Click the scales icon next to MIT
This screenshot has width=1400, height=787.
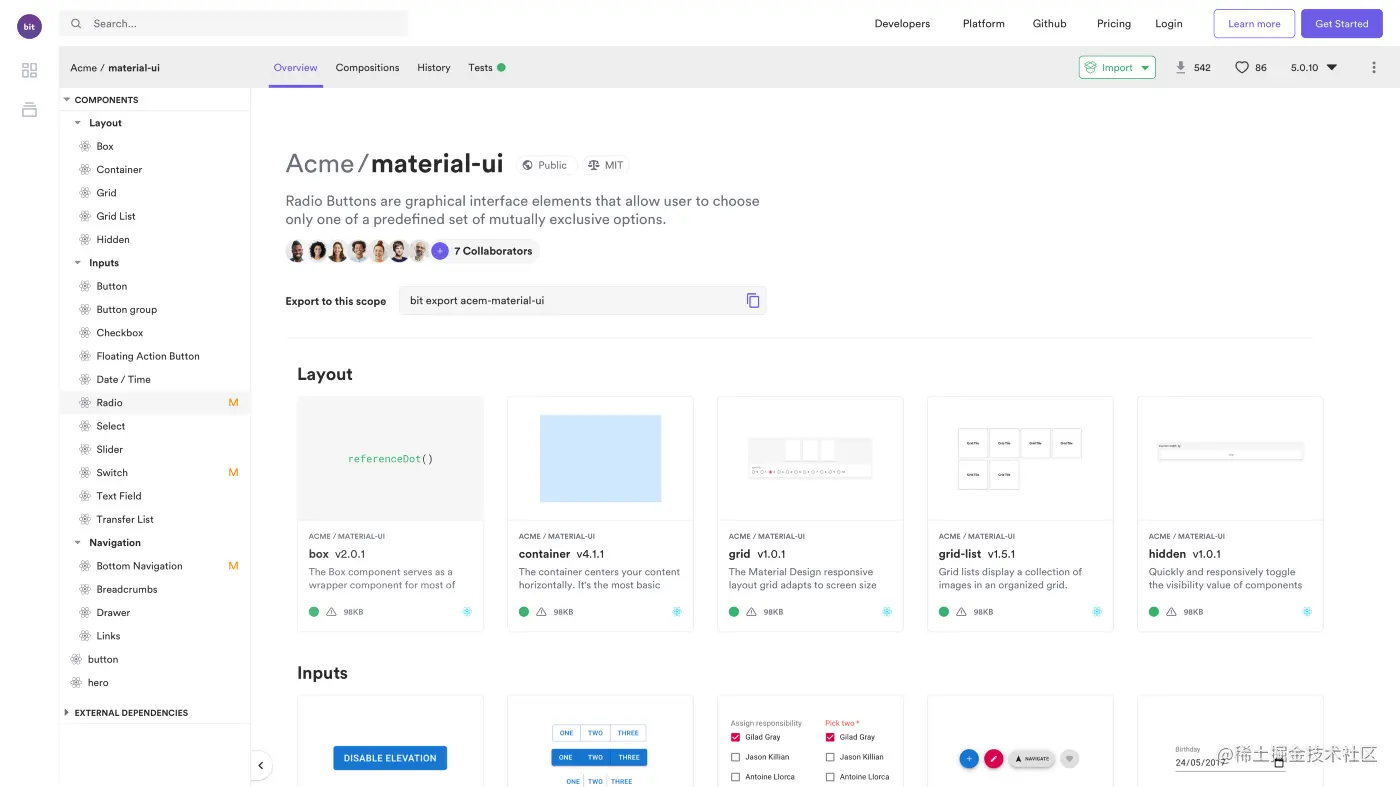(593, 165)
